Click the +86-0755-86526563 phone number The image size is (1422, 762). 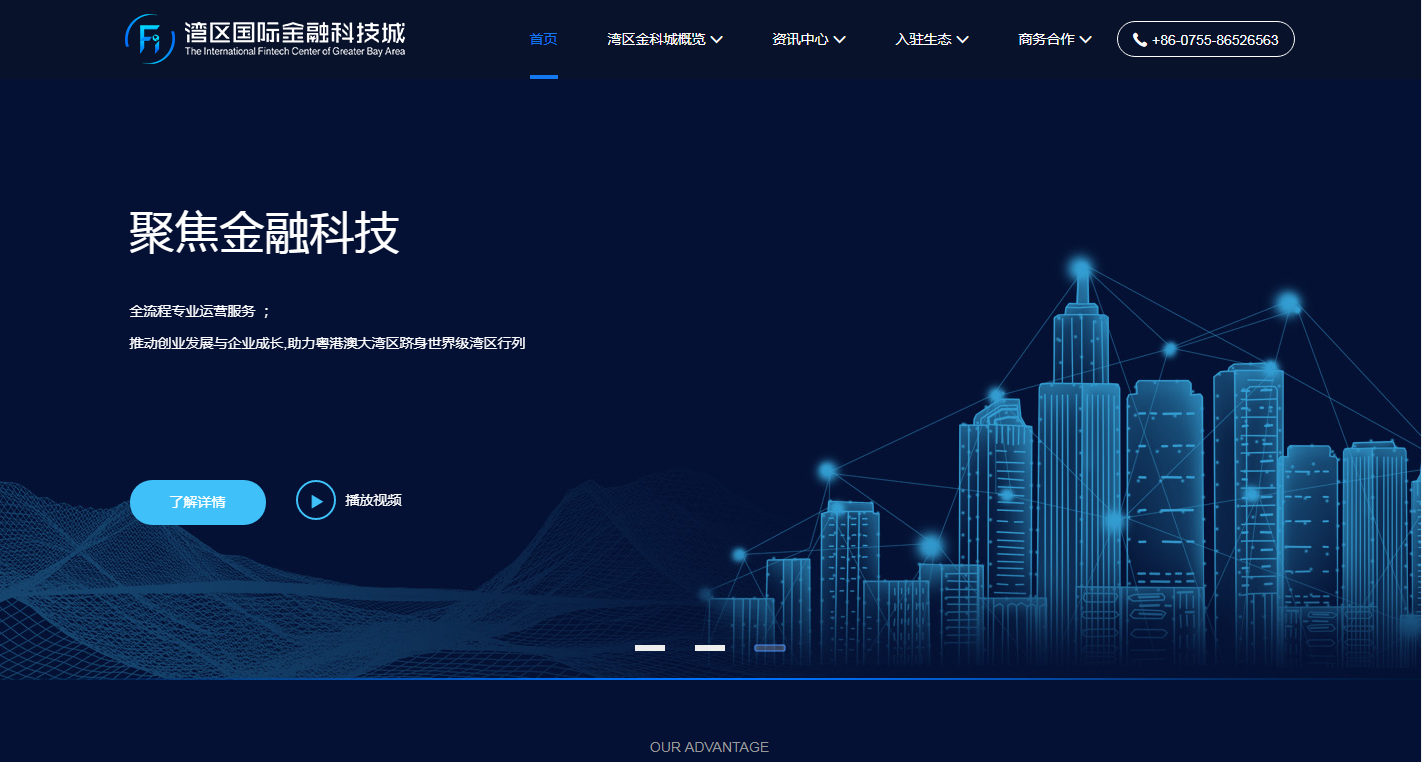coord(1215,40)
